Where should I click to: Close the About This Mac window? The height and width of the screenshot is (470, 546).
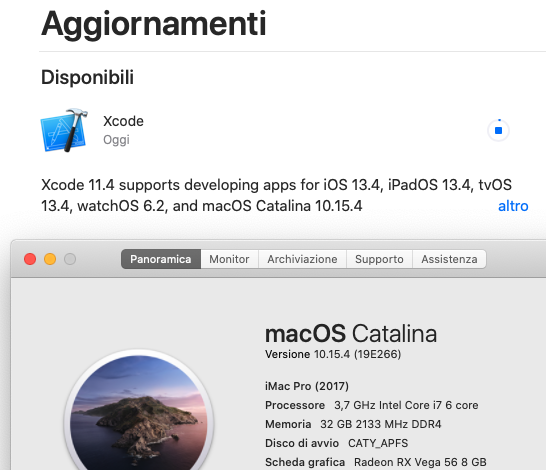(x=30, y=259)
